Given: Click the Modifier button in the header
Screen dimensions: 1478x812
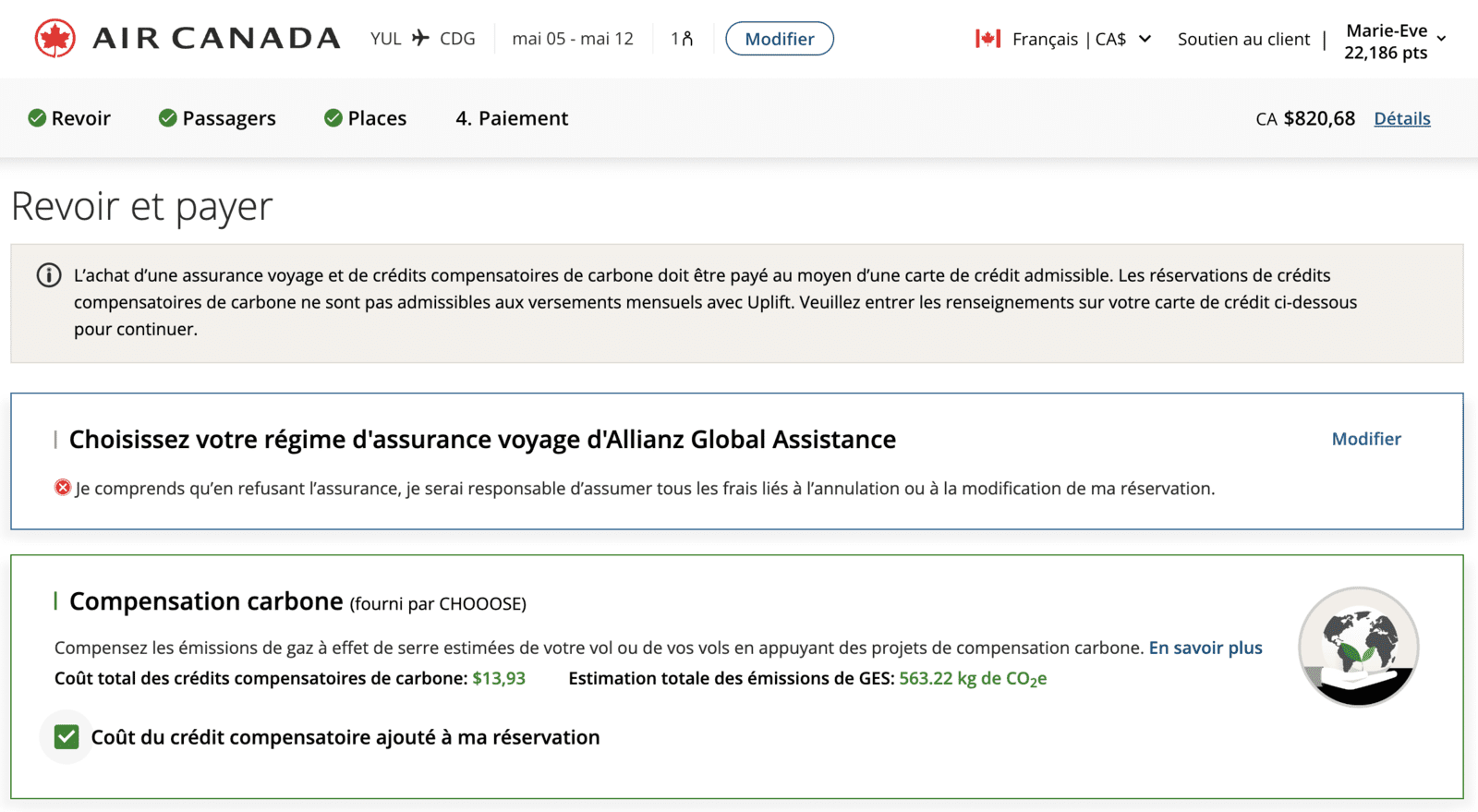Looking at the screenshot, I should click(780, 39).
